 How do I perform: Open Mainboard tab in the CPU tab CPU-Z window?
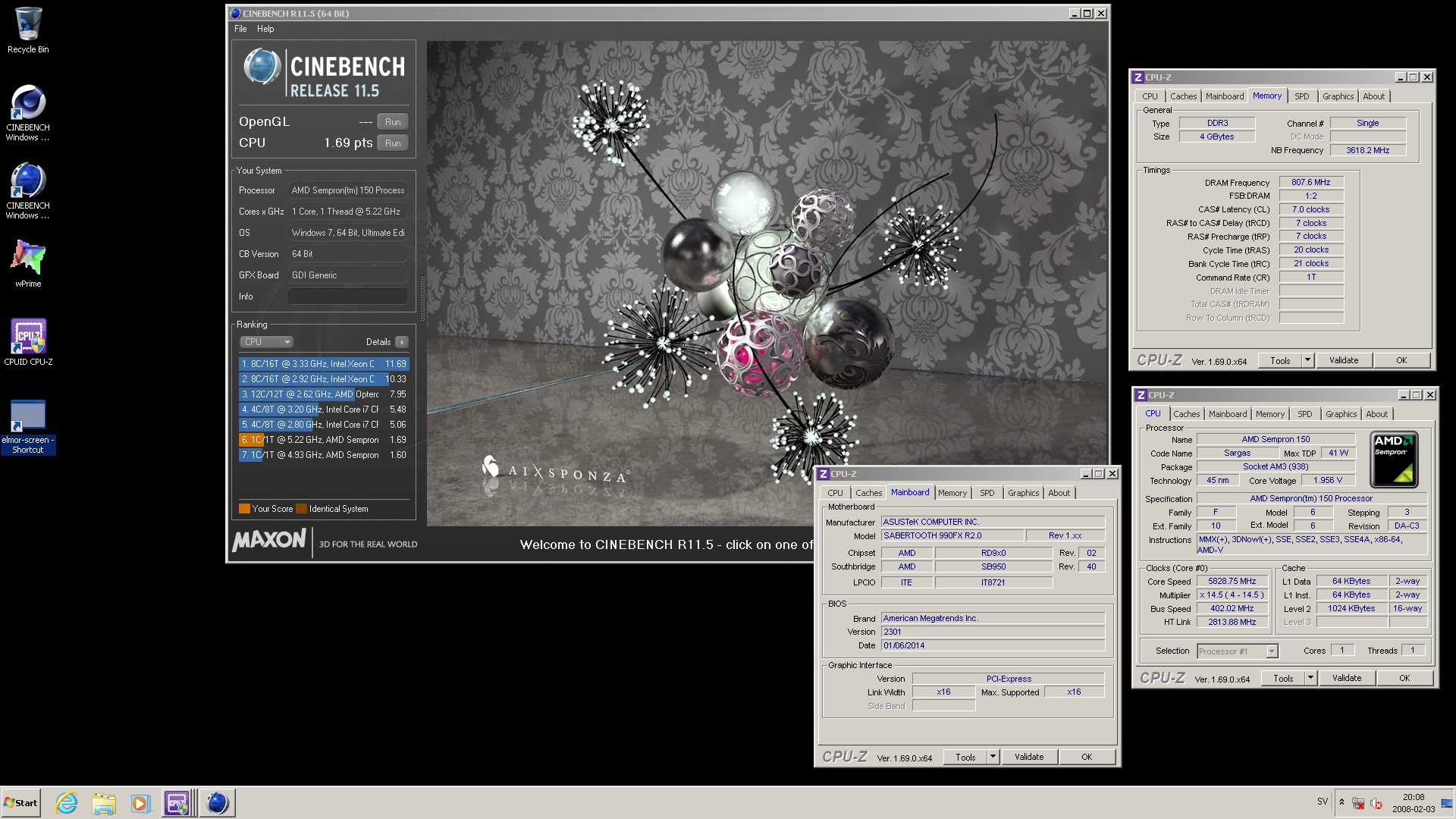[x=1228, y=414]
